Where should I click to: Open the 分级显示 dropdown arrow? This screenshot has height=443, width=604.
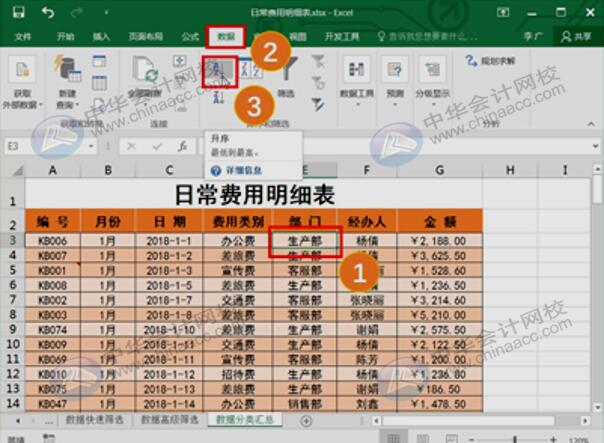[433, 104]
